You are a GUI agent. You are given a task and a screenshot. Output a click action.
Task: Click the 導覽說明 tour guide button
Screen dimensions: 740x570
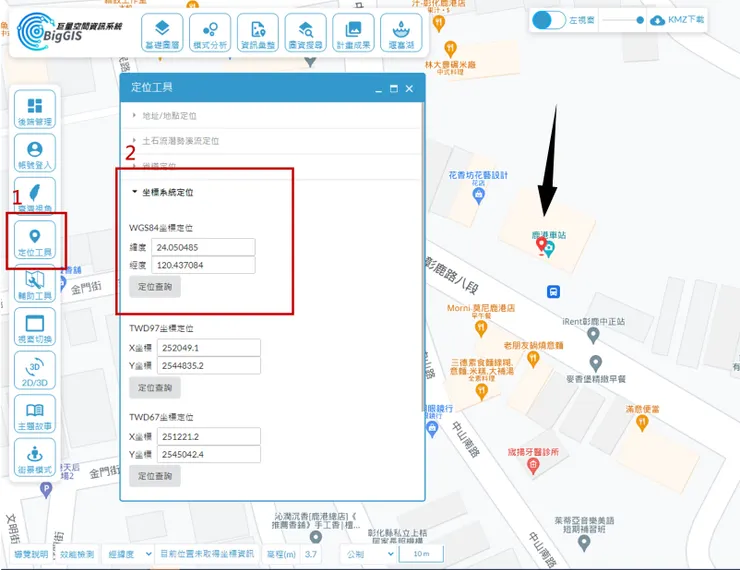coord(31,554)
